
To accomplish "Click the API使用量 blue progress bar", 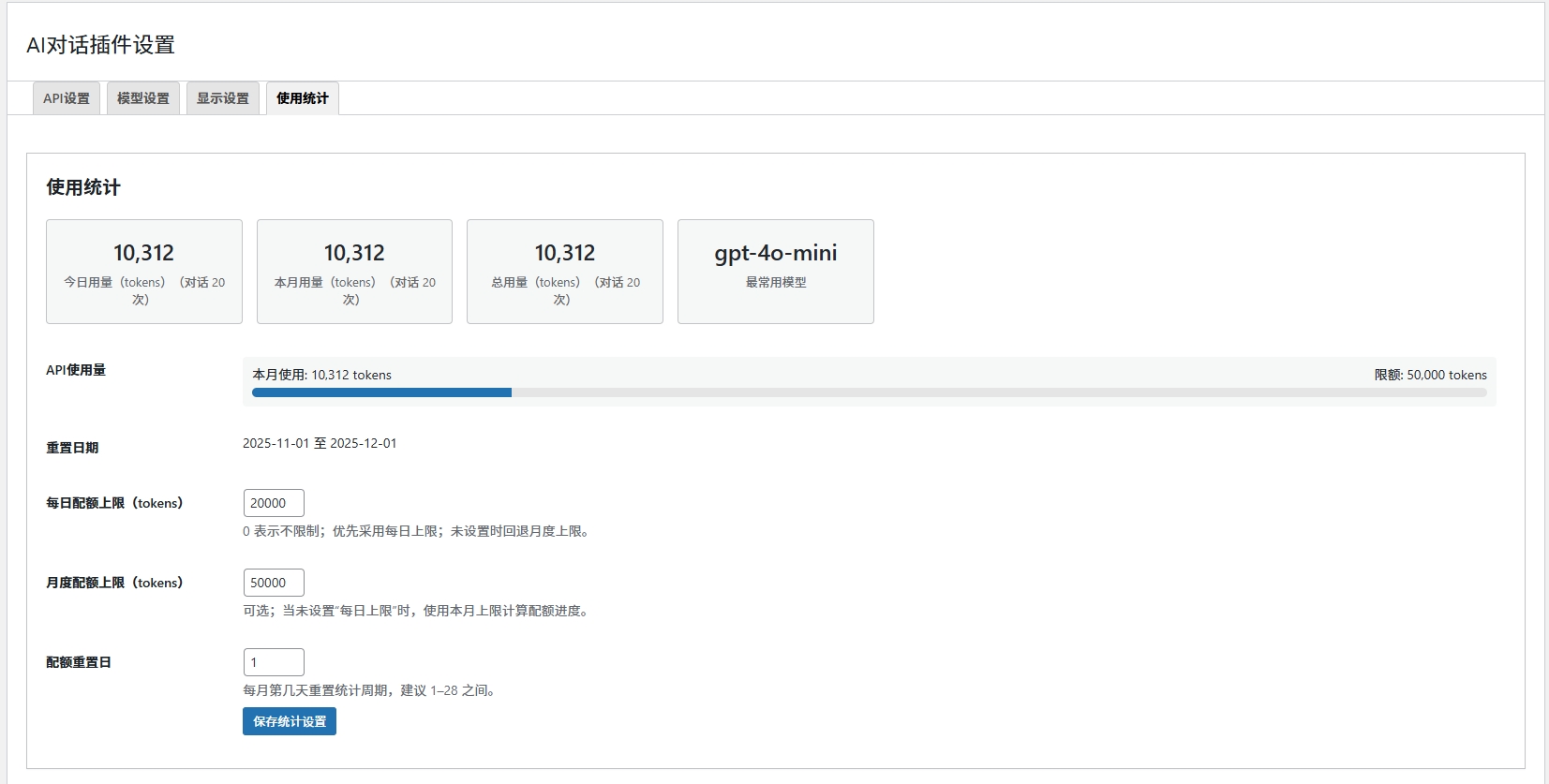I will click(382, 392).
